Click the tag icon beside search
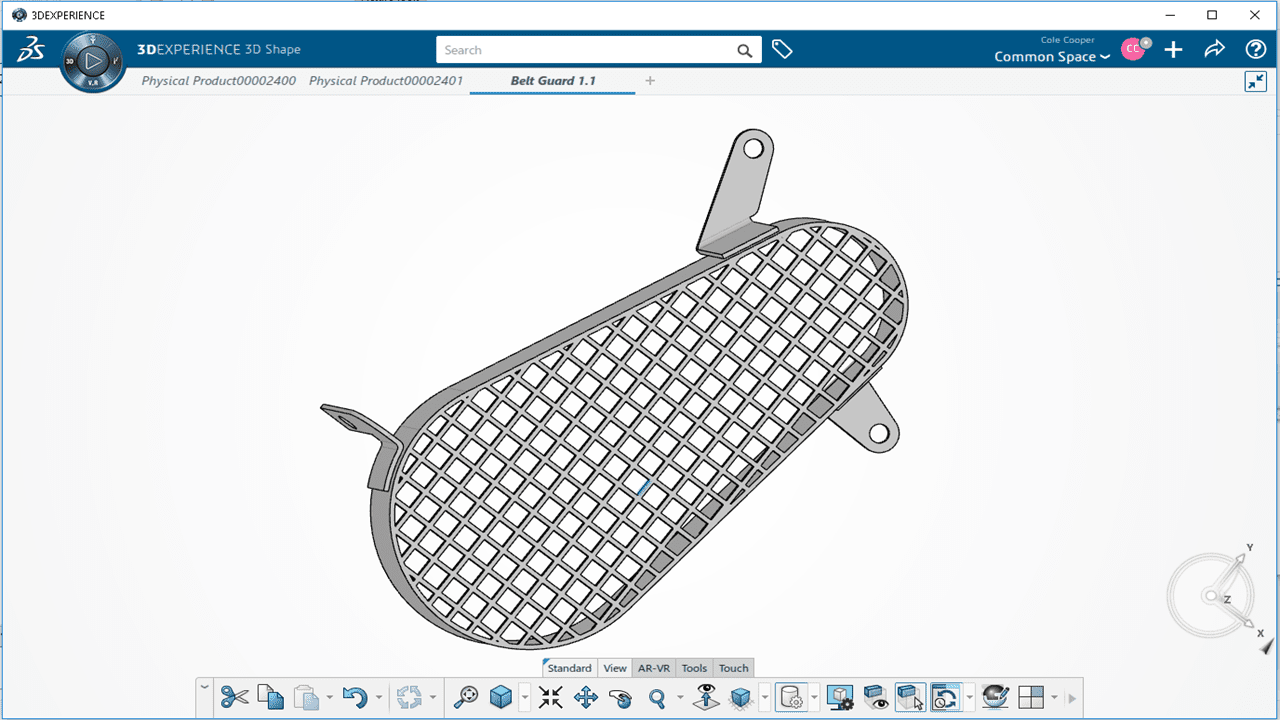The width and height of the screenshot is (1280, 720). click(x=782, y=50)
